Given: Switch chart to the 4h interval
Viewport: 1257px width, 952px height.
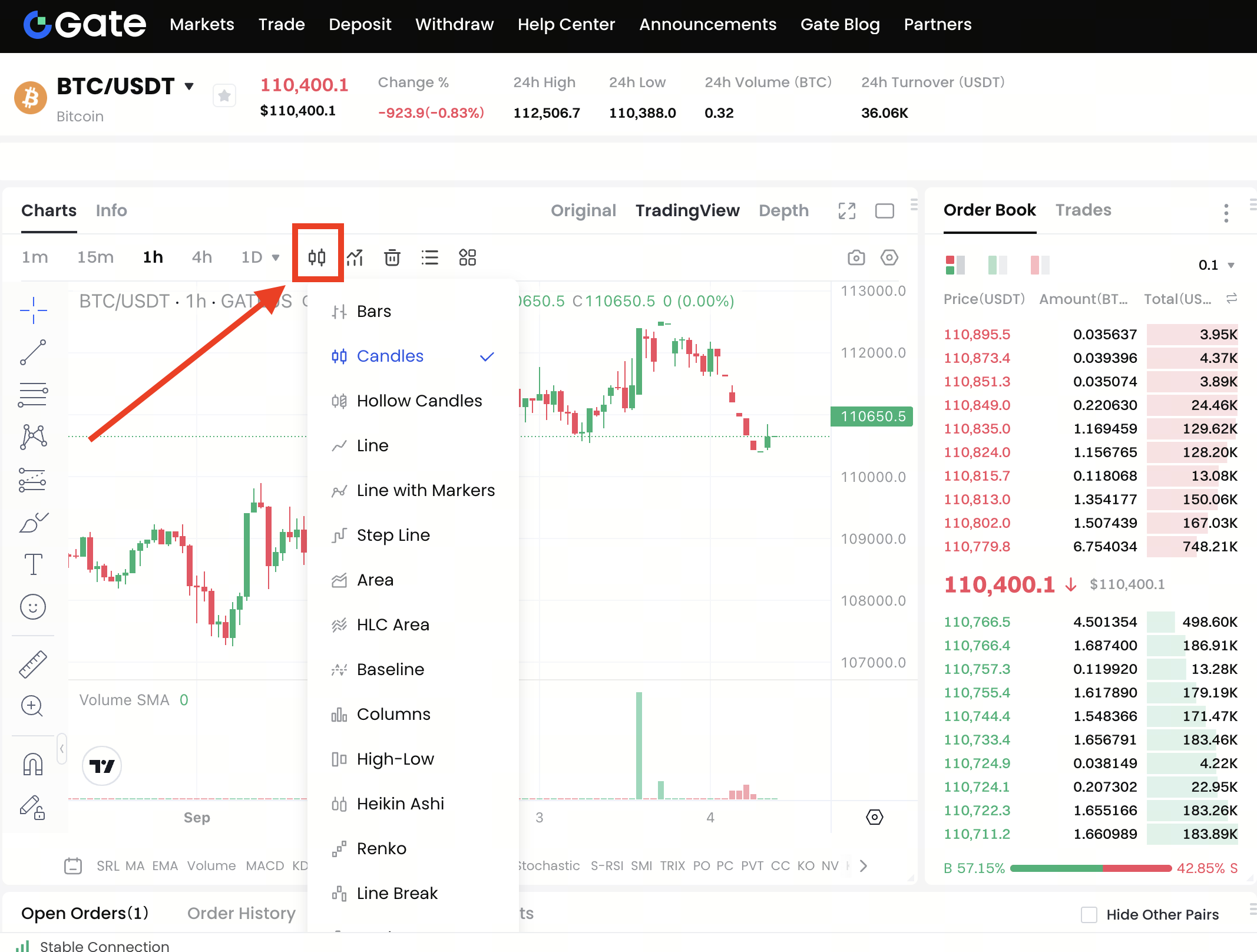Looking at the screenshot, I should coord(201,257).
